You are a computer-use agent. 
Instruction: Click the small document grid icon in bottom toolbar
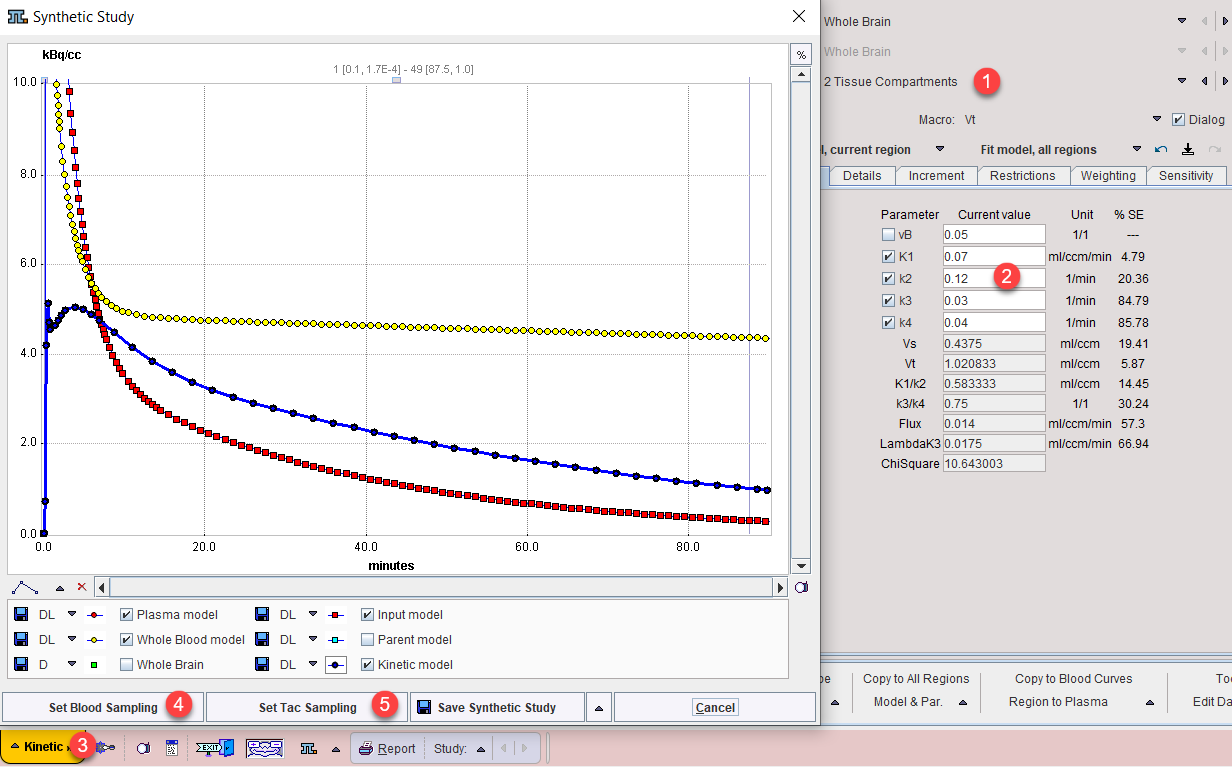tap(171, 748)
